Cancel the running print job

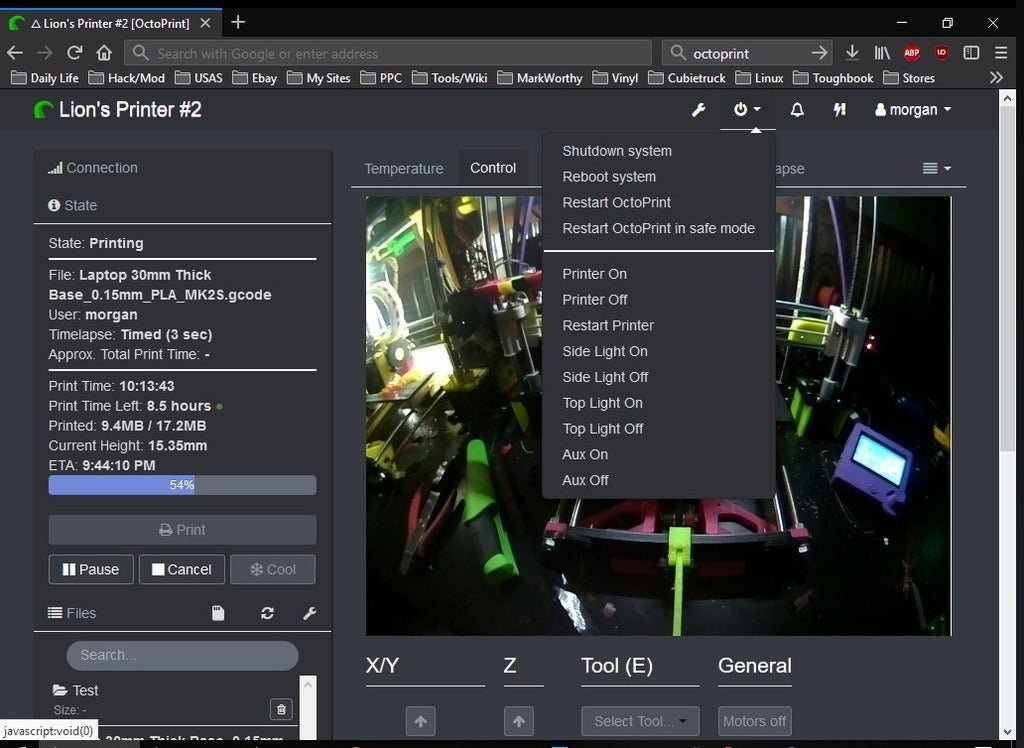click(x=181, y=569)
